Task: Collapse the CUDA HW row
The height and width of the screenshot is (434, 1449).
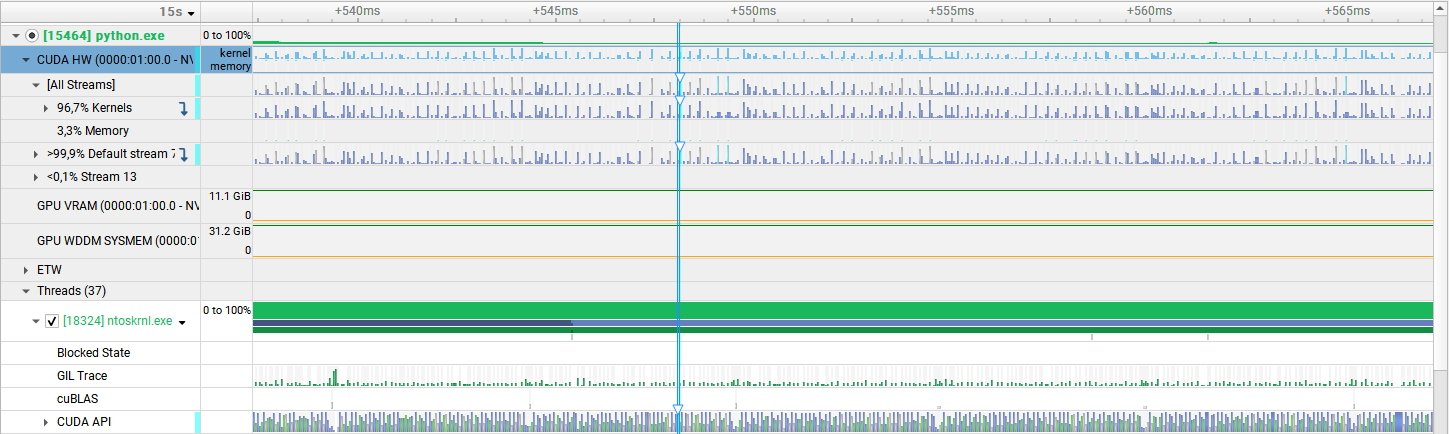Action: [26, 60]
